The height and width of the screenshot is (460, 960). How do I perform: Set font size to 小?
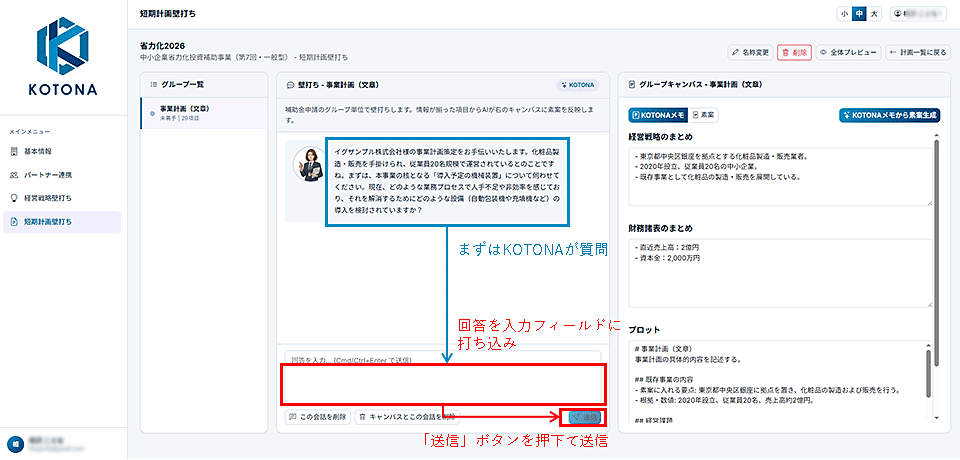tap(844, 13)
